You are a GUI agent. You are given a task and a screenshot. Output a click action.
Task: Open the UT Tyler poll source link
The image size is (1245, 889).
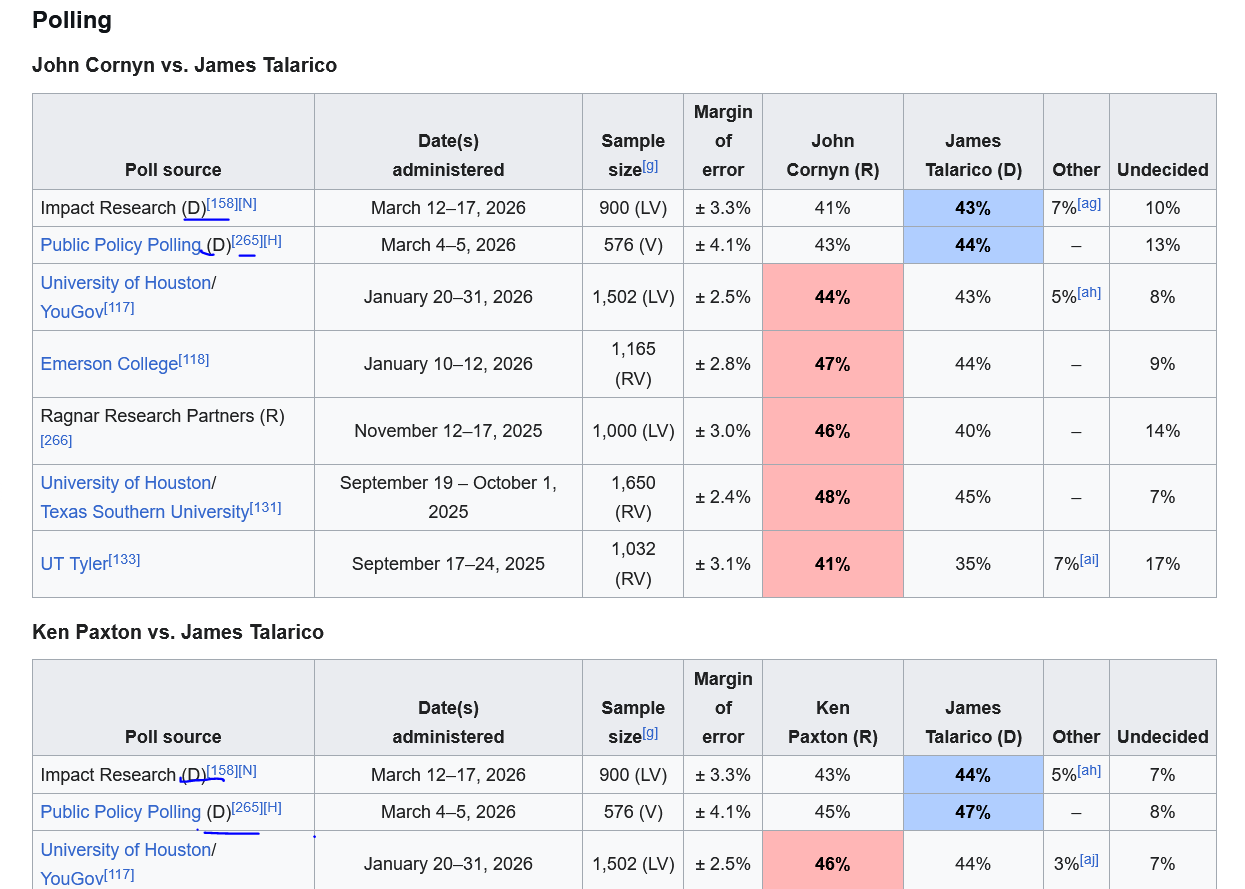(x=74, y=564)
